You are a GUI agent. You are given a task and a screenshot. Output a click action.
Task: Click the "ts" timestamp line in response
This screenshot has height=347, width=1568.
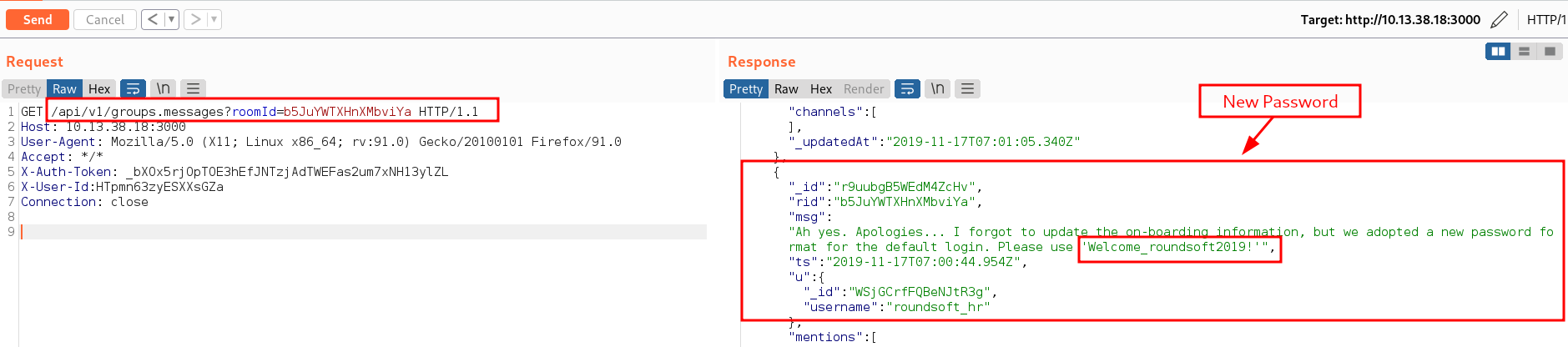(x=908, y=262)
